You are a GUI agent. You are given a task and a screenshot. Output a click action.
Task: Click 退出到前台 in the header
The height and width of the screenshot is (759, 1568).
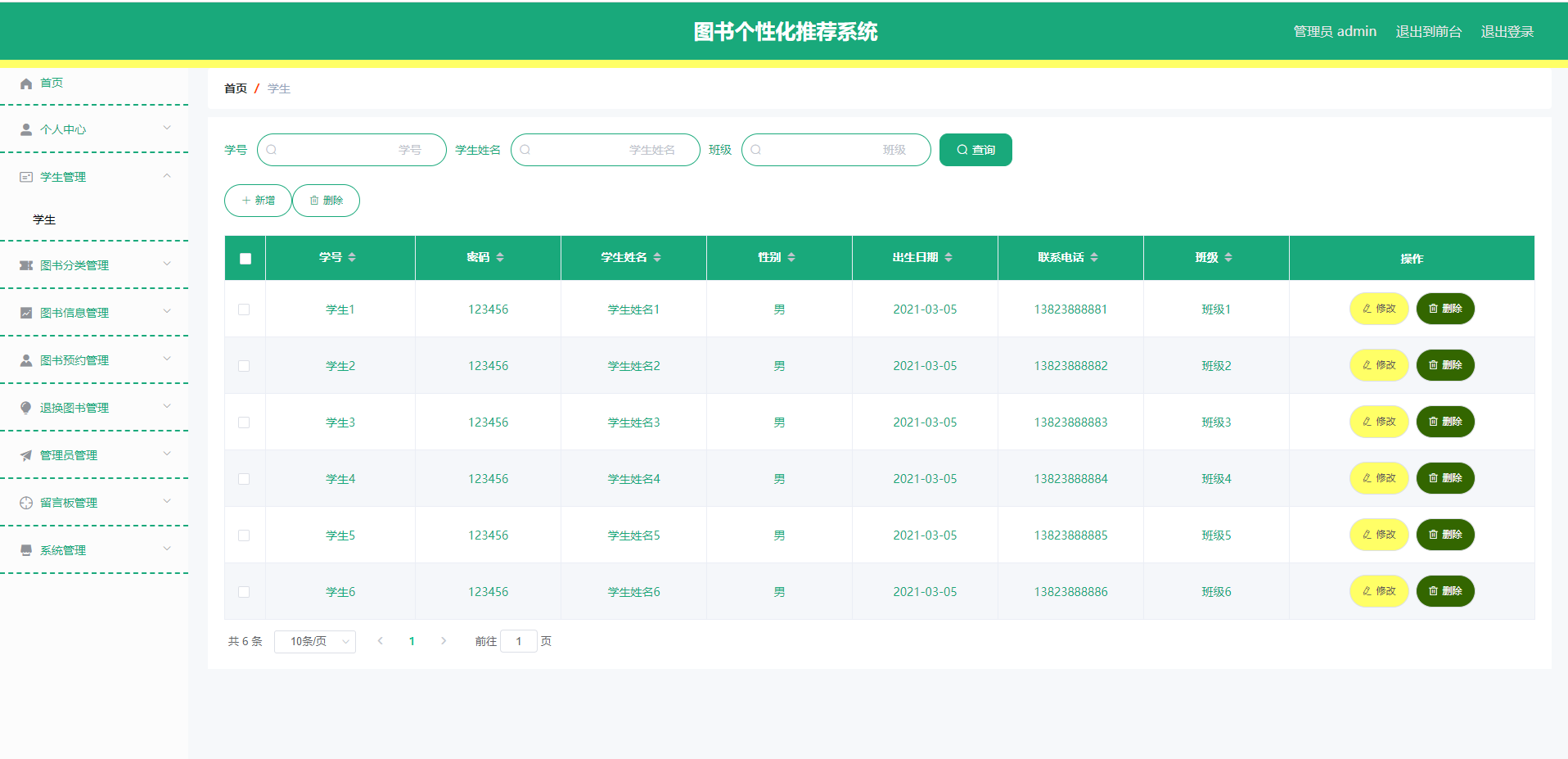1428,31
